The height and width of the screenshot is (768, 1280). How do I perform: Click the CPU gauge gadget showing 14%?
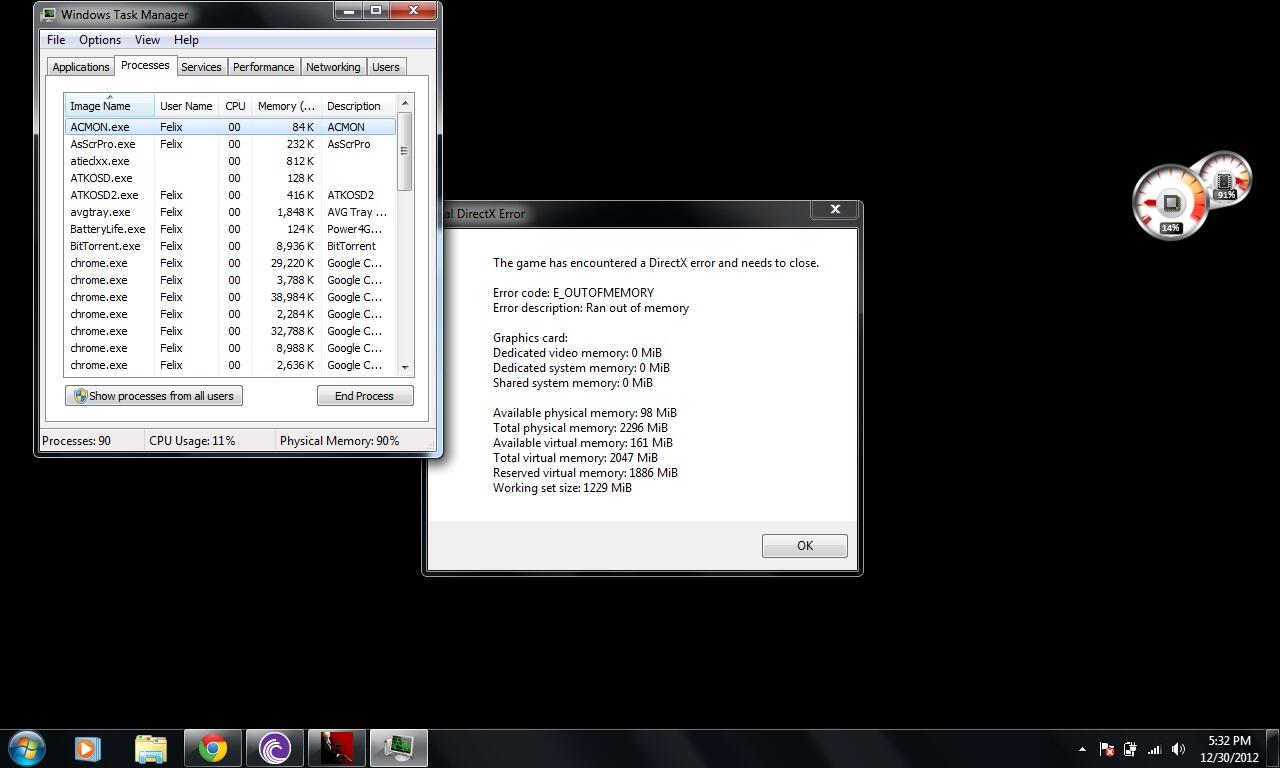(x=1169, y=203)
